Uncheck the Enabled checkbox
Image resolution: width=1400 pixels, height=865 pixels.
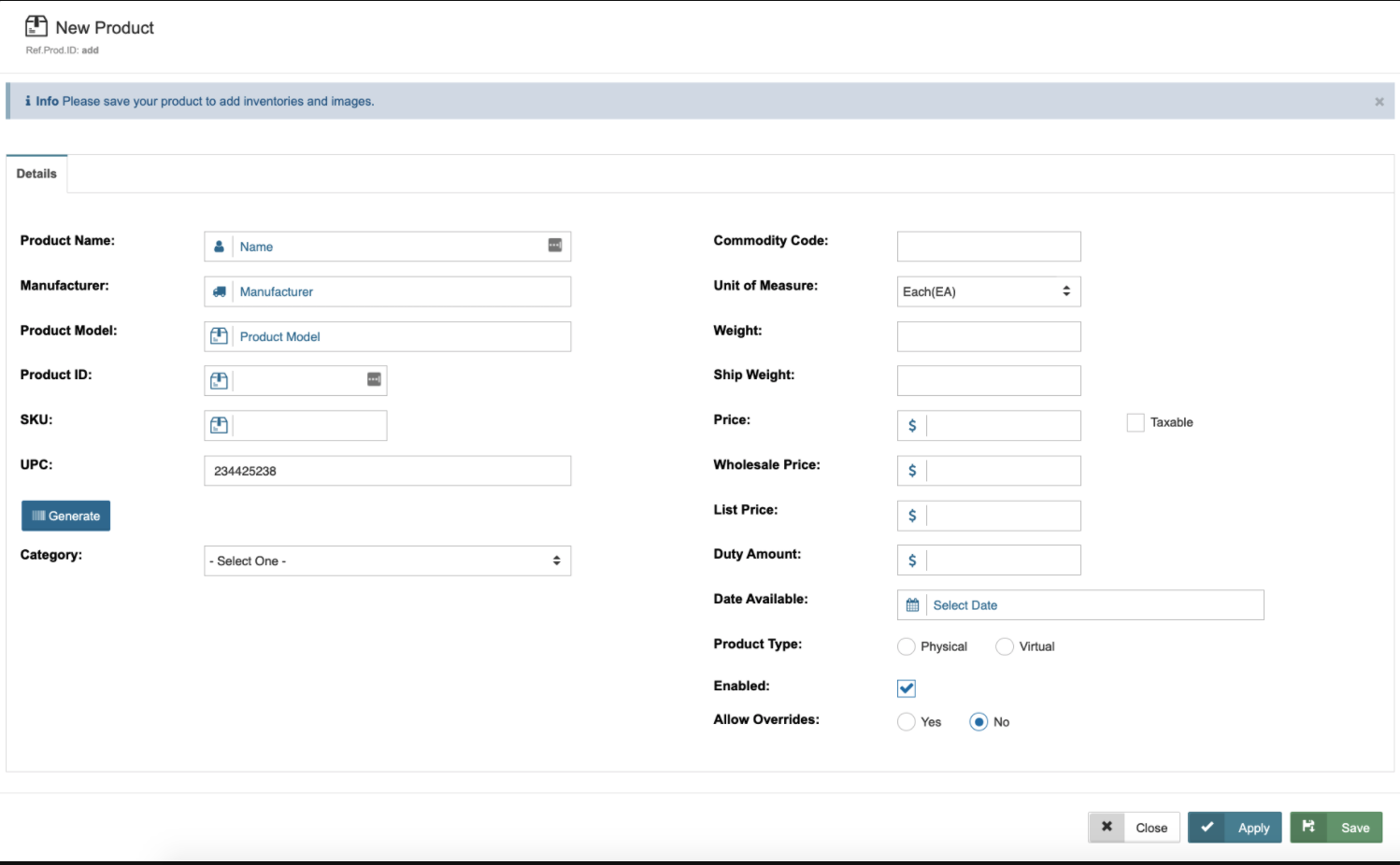[x=907, y=688]
